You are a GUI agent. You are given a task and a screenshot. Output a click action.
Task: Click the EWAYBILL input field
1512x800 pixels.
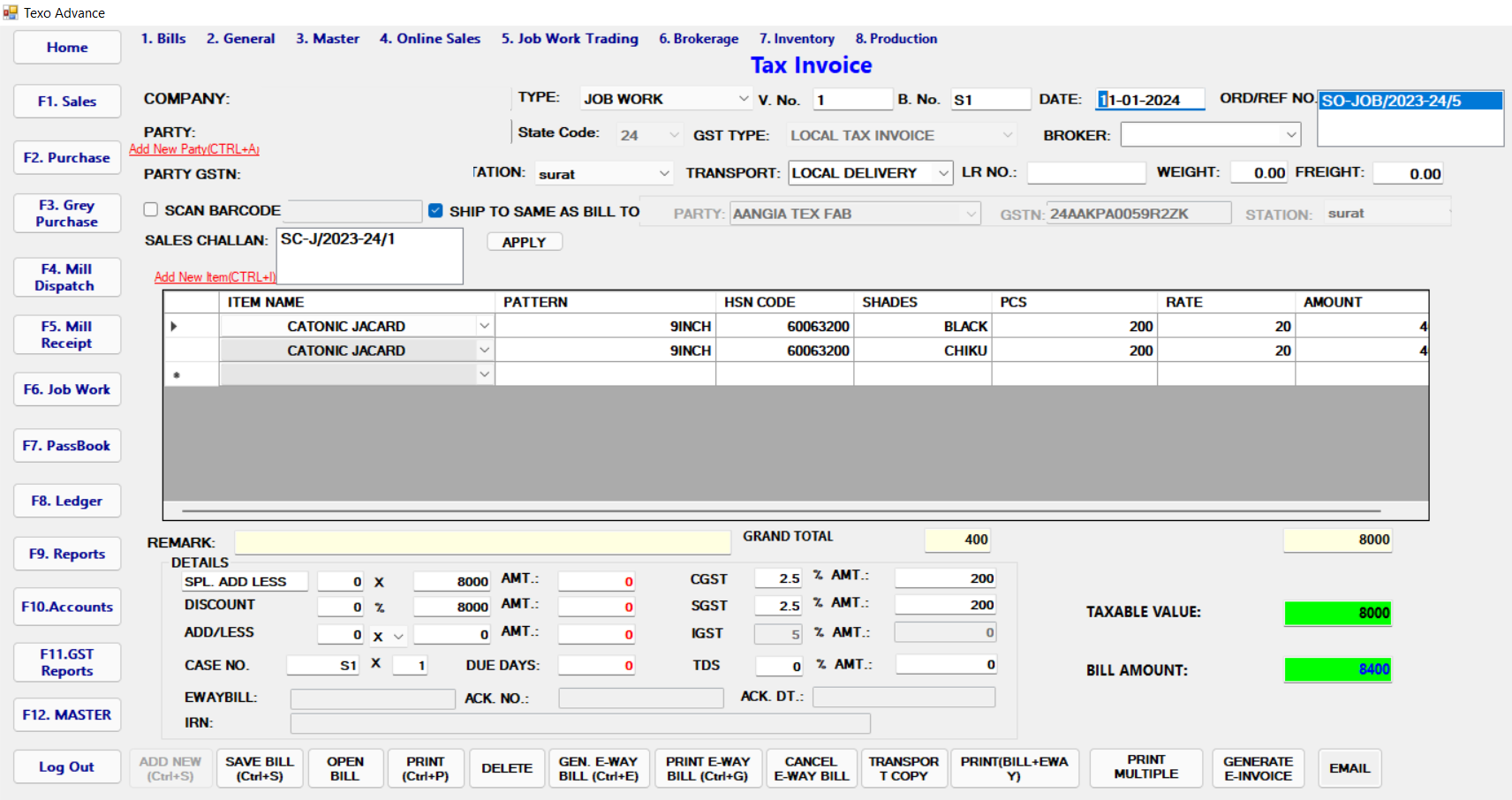click(x=373, y=698)
